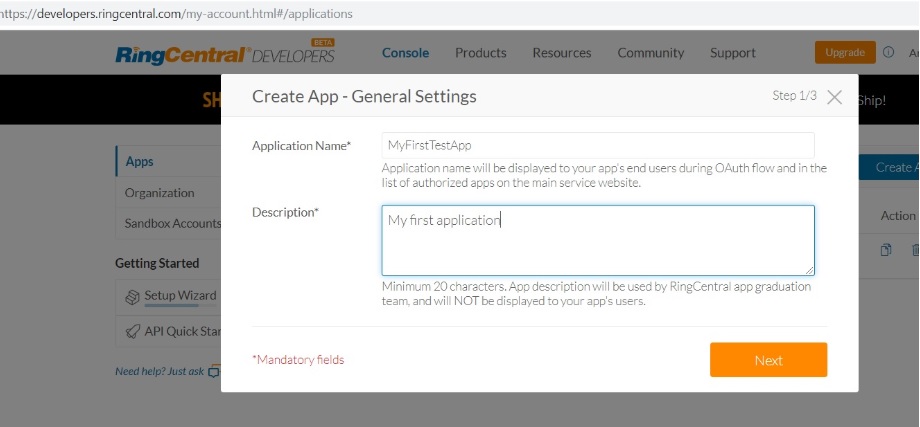This screenshot has height=427, width=920.
Task: Go to the Community page
Action: pyautogui.click(x=650, y=53)
